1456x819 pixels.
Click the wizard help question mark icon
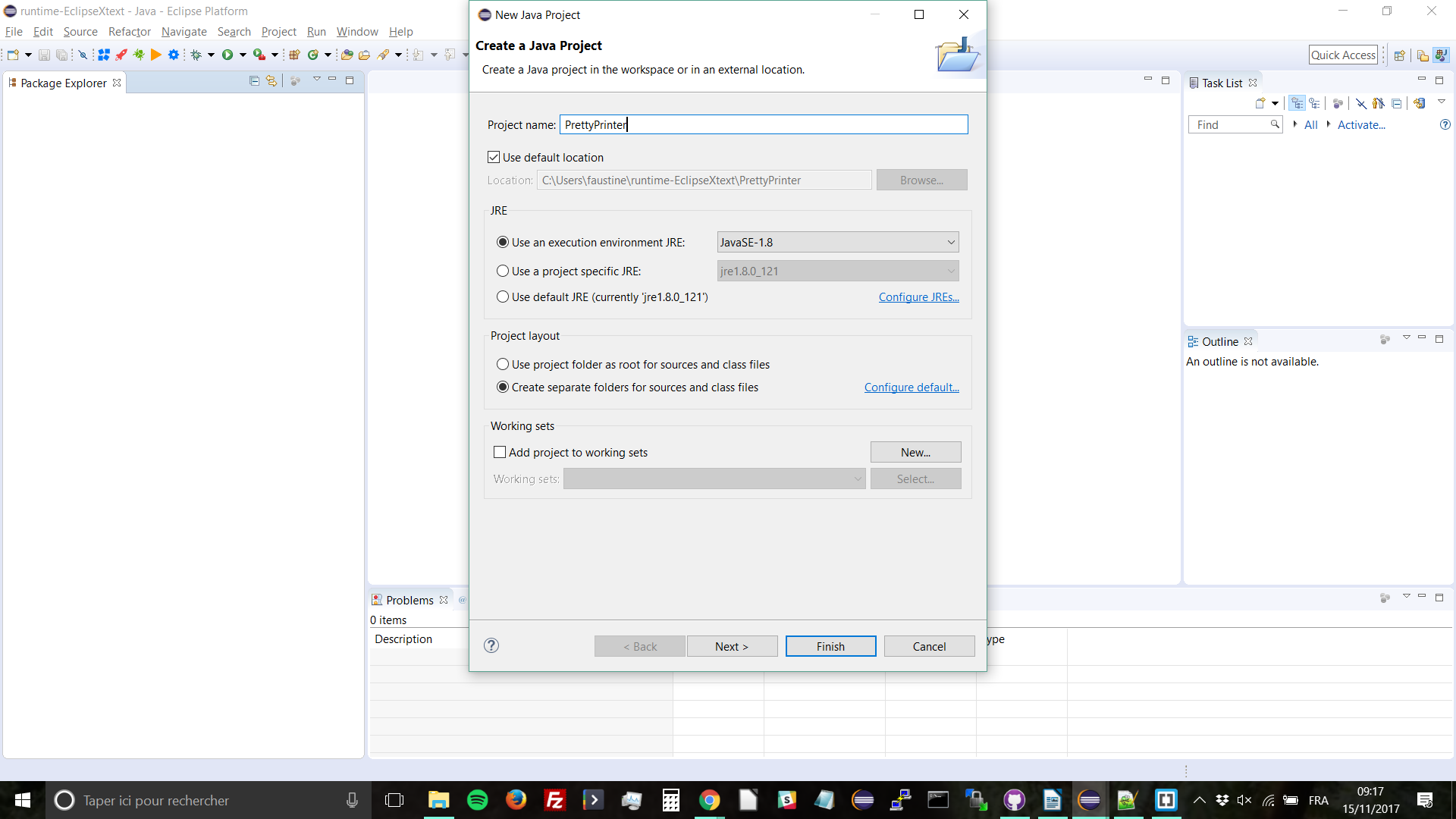(x=491, y=645)
